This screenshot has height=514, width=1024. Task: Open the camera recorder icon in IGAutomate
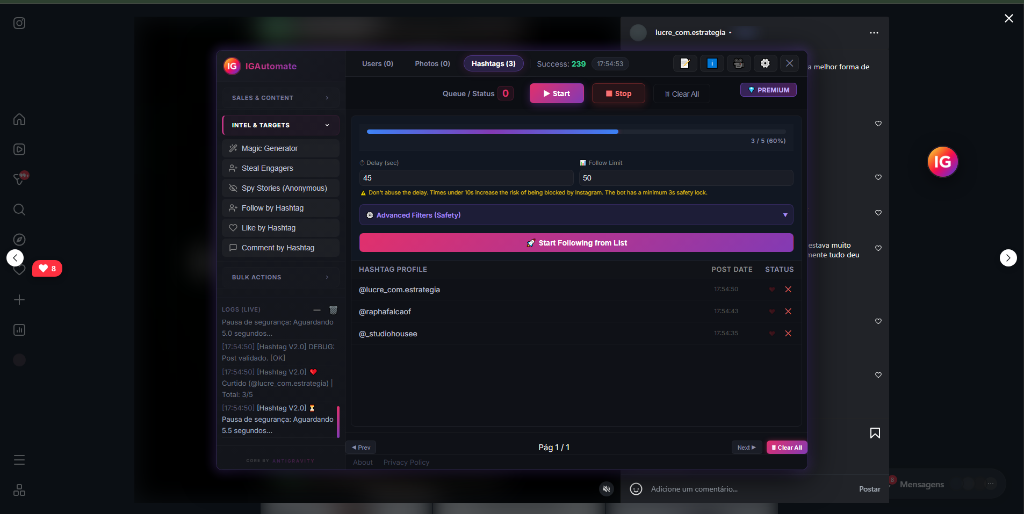(739, 63)
